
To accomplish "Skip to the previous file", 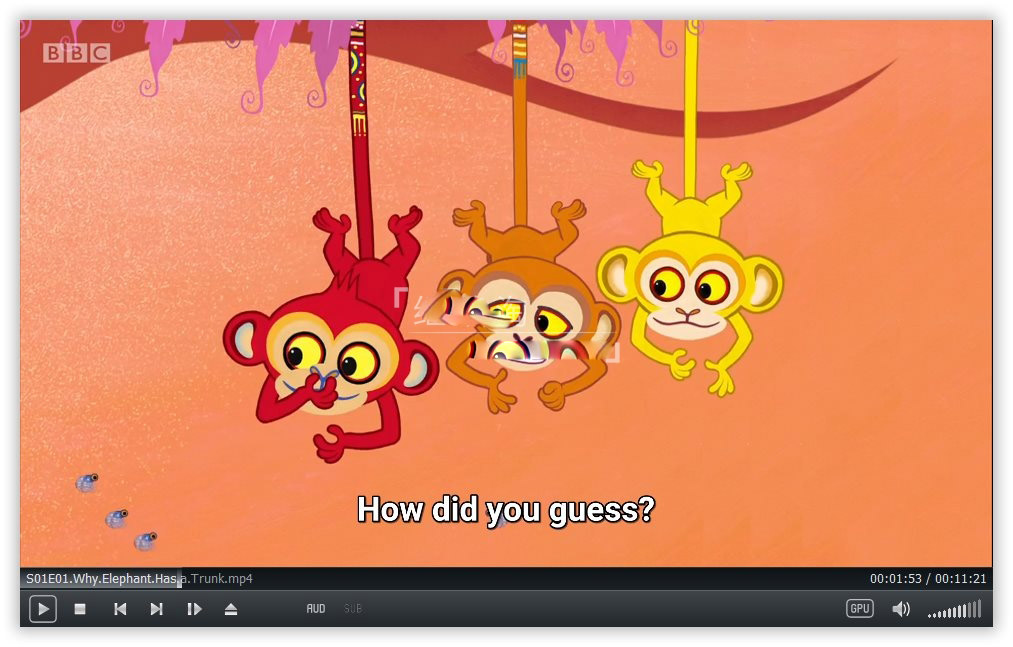I will 120,609.
